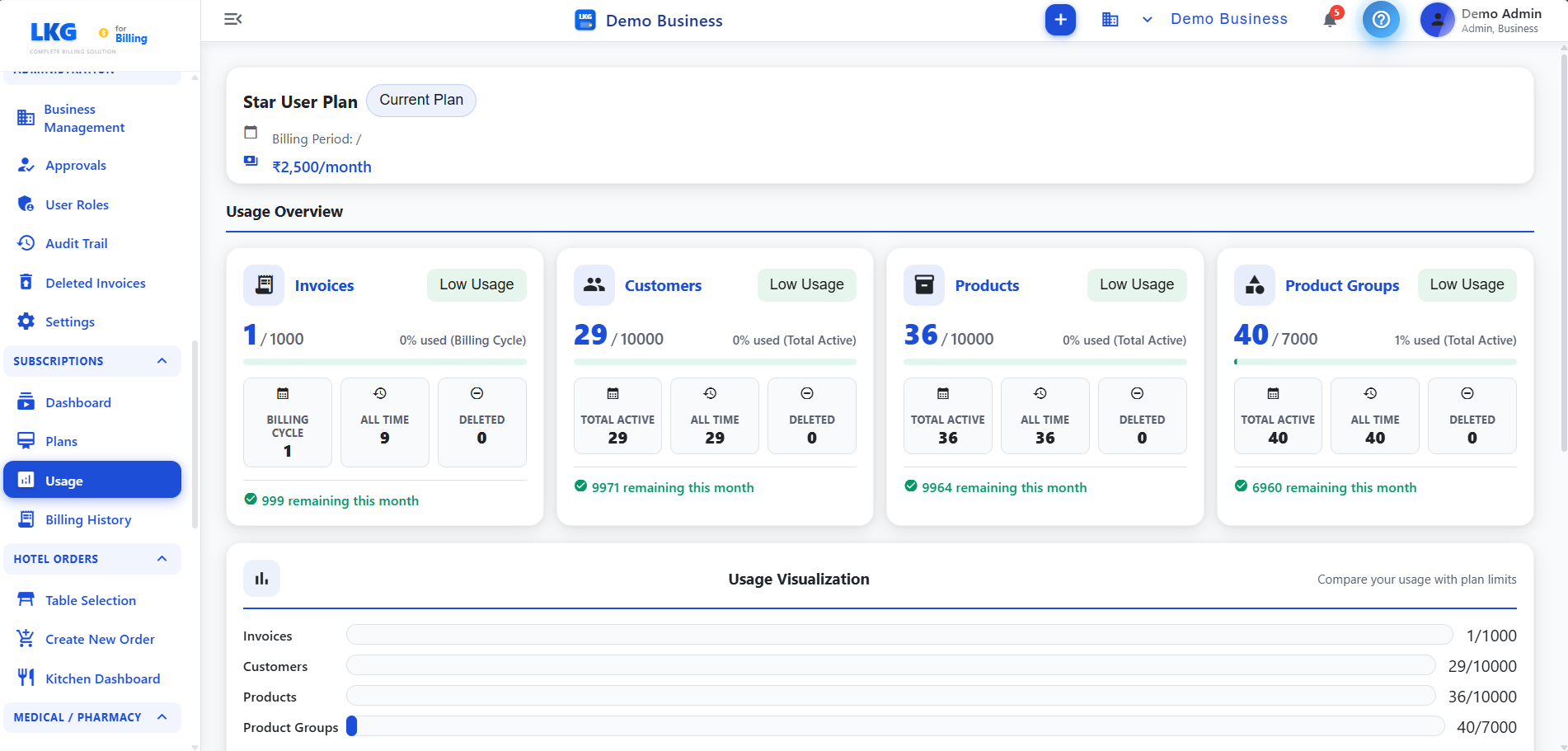Open notifications bell with 5 alerts

1331,18
